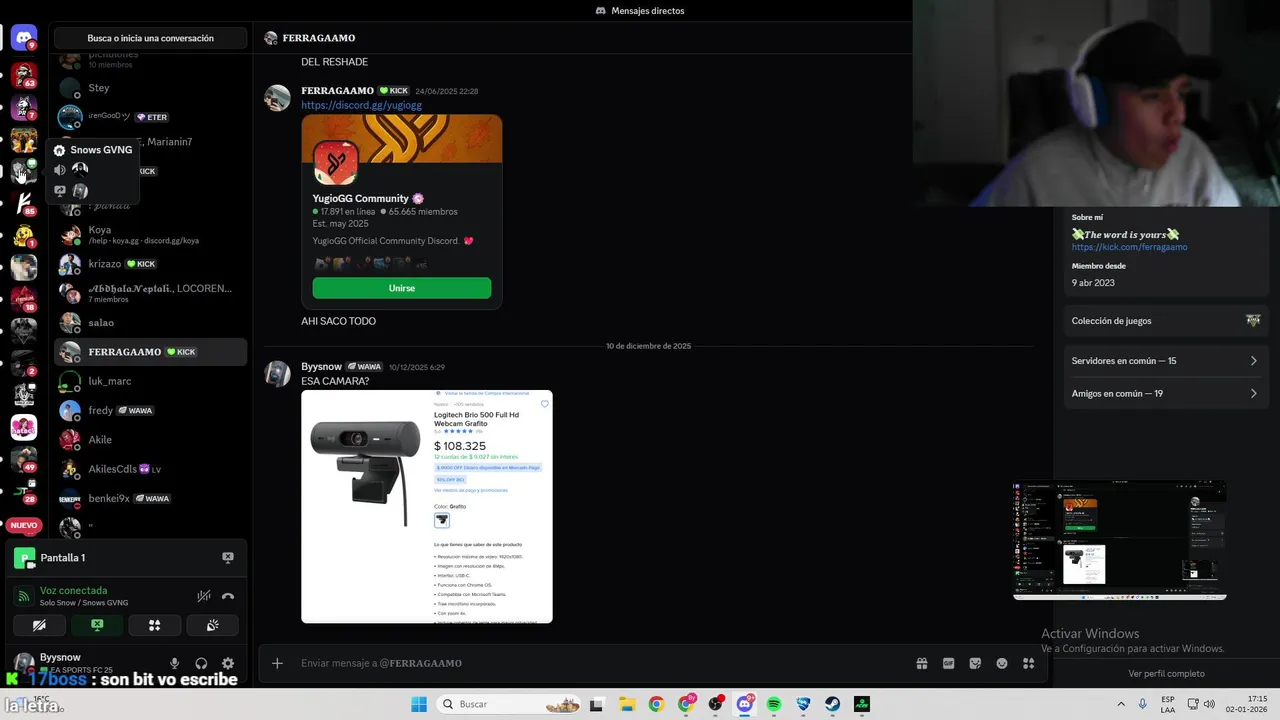Toggle noise suppression icon in voice panel
Screen dimensions: 1280x720
[x=204, y=596]
